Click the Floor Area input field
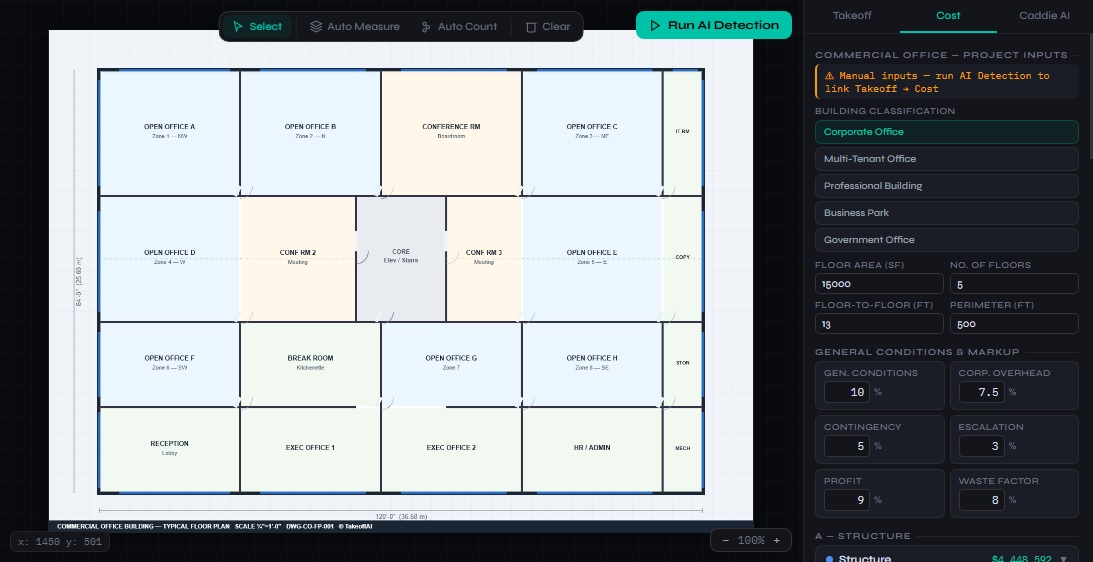The height and width of the screenshot is (562, 1093). [879, 284]
